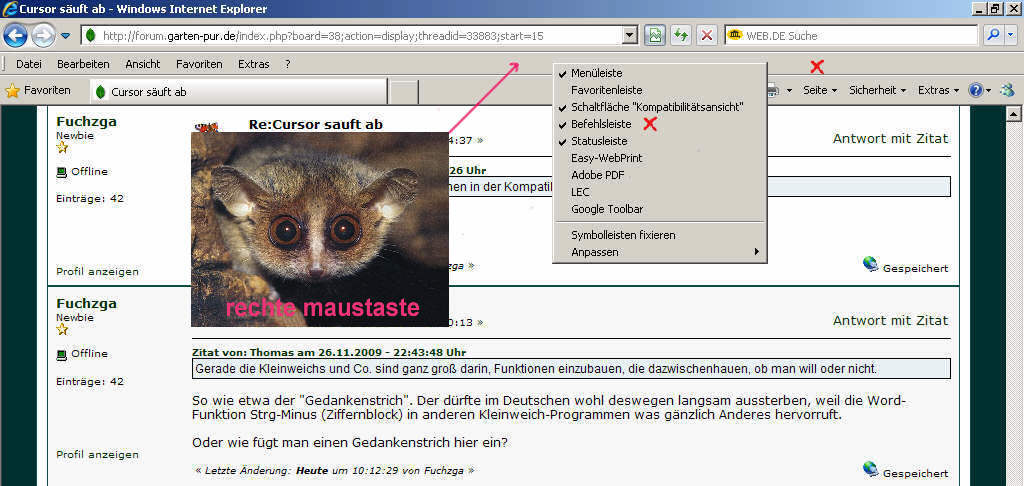Toggle the Compatibility View page icon

pyautogui.click(x=655, y=35)
